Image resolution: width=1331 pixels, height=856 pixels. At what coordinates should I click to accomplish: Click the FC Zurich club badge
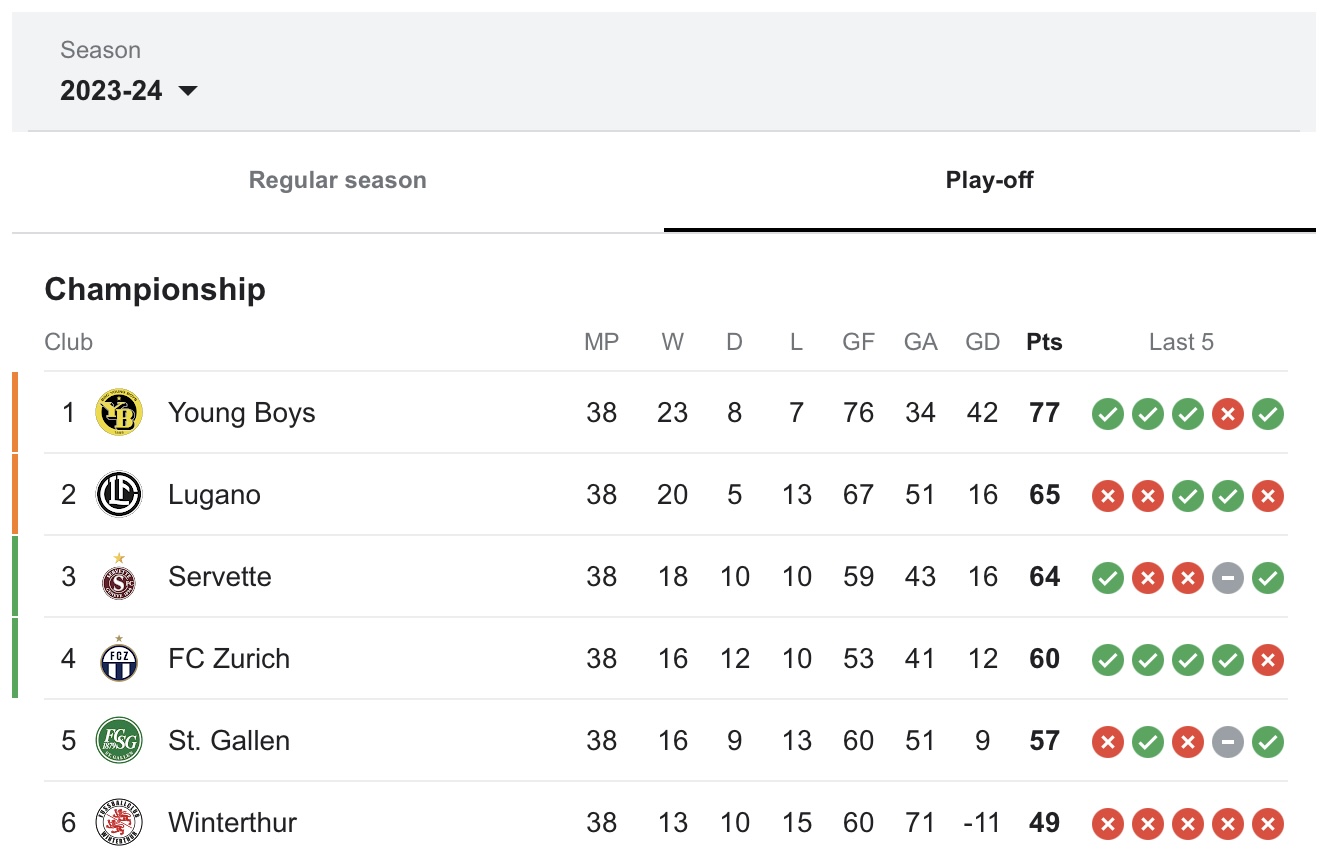point(119,657)
